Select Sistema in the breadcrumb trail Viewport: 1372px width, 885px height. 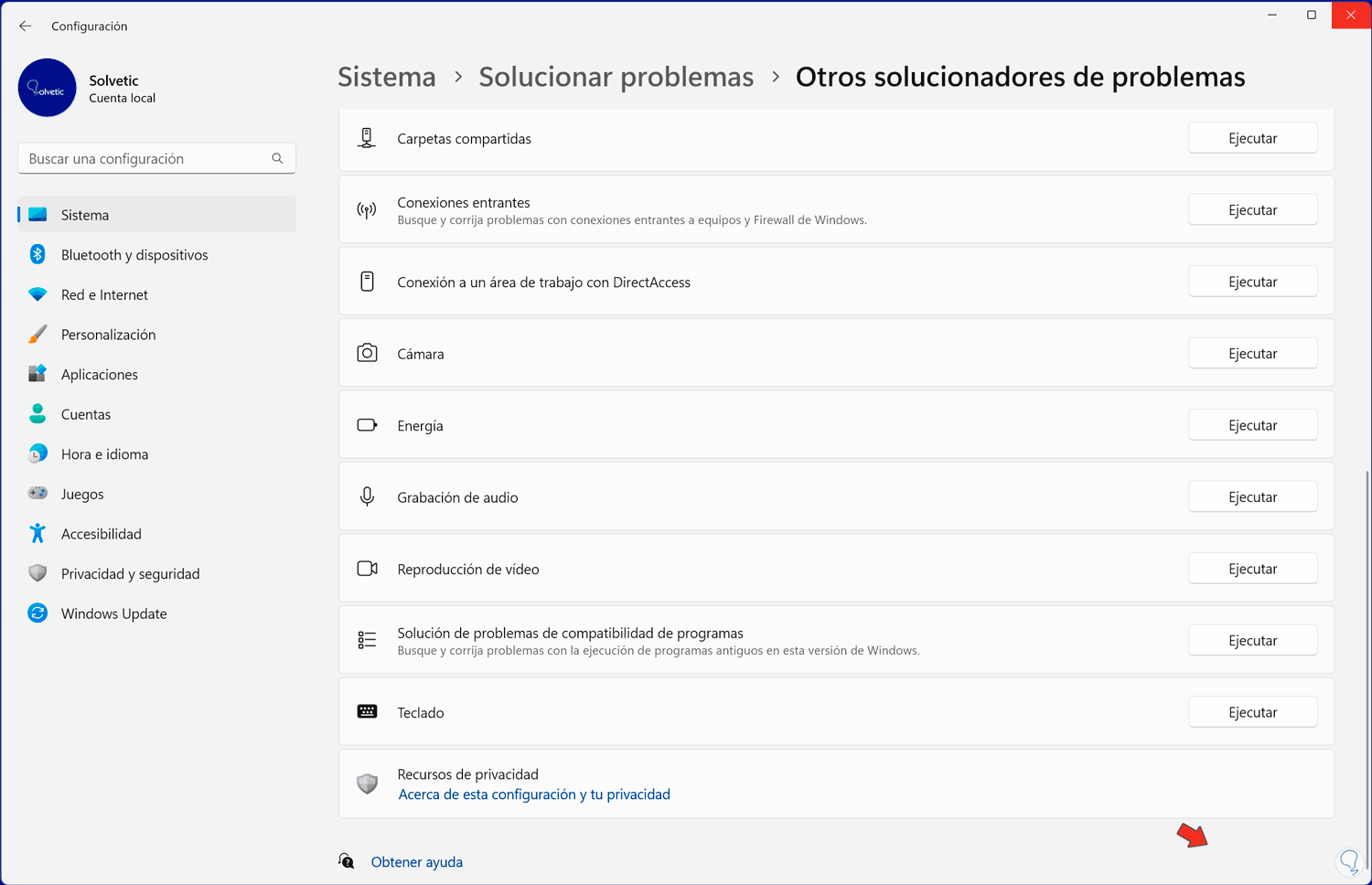point(386,77)
